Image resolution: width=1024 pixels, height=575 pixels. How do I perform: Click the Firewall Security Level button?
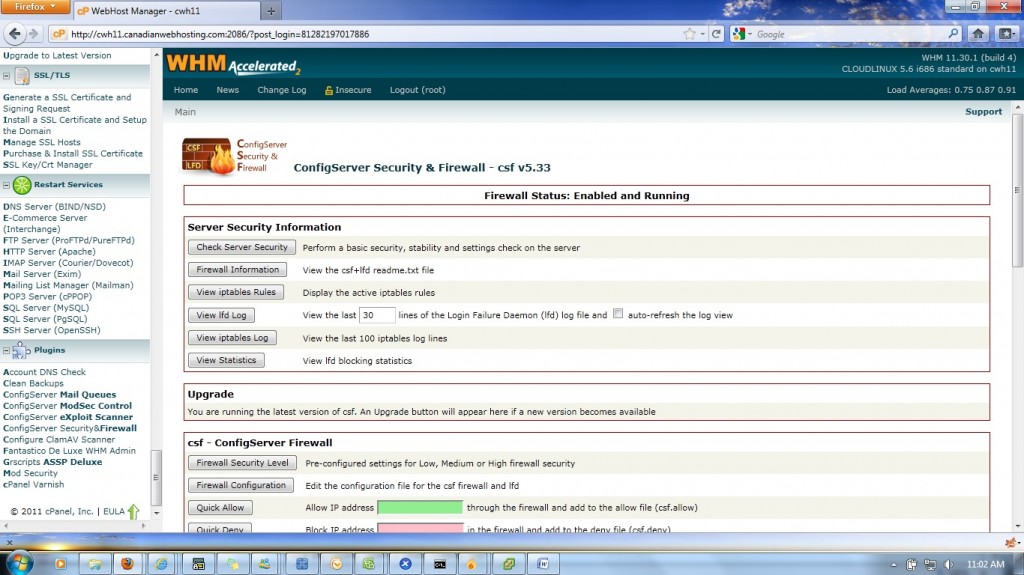242,463
